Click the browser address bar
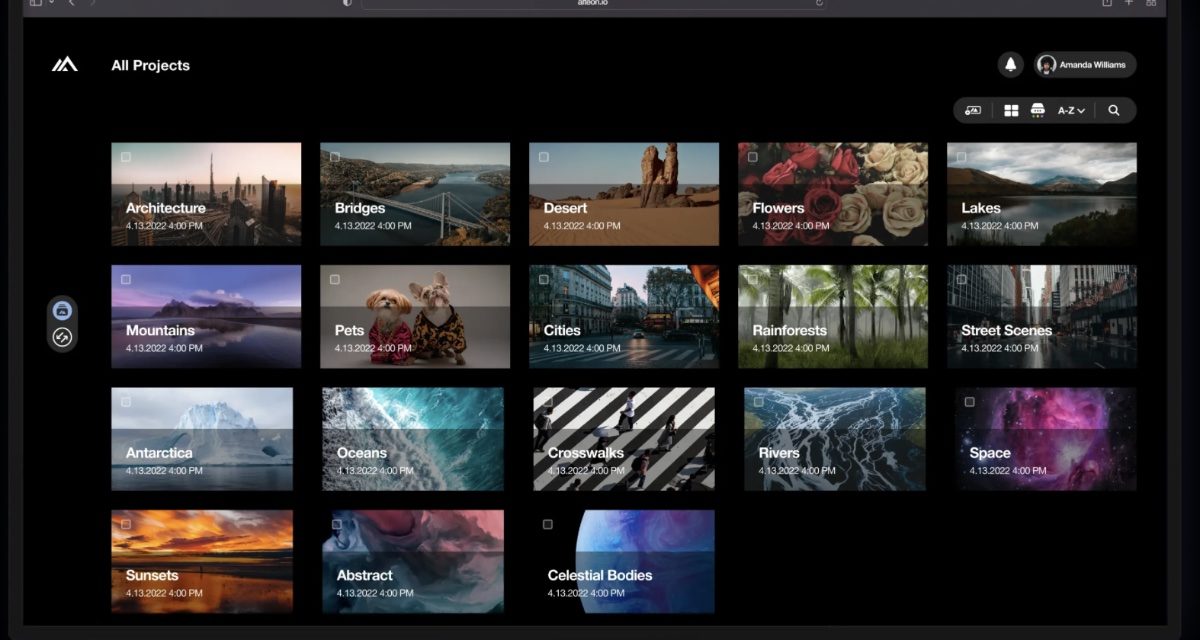 590,3
